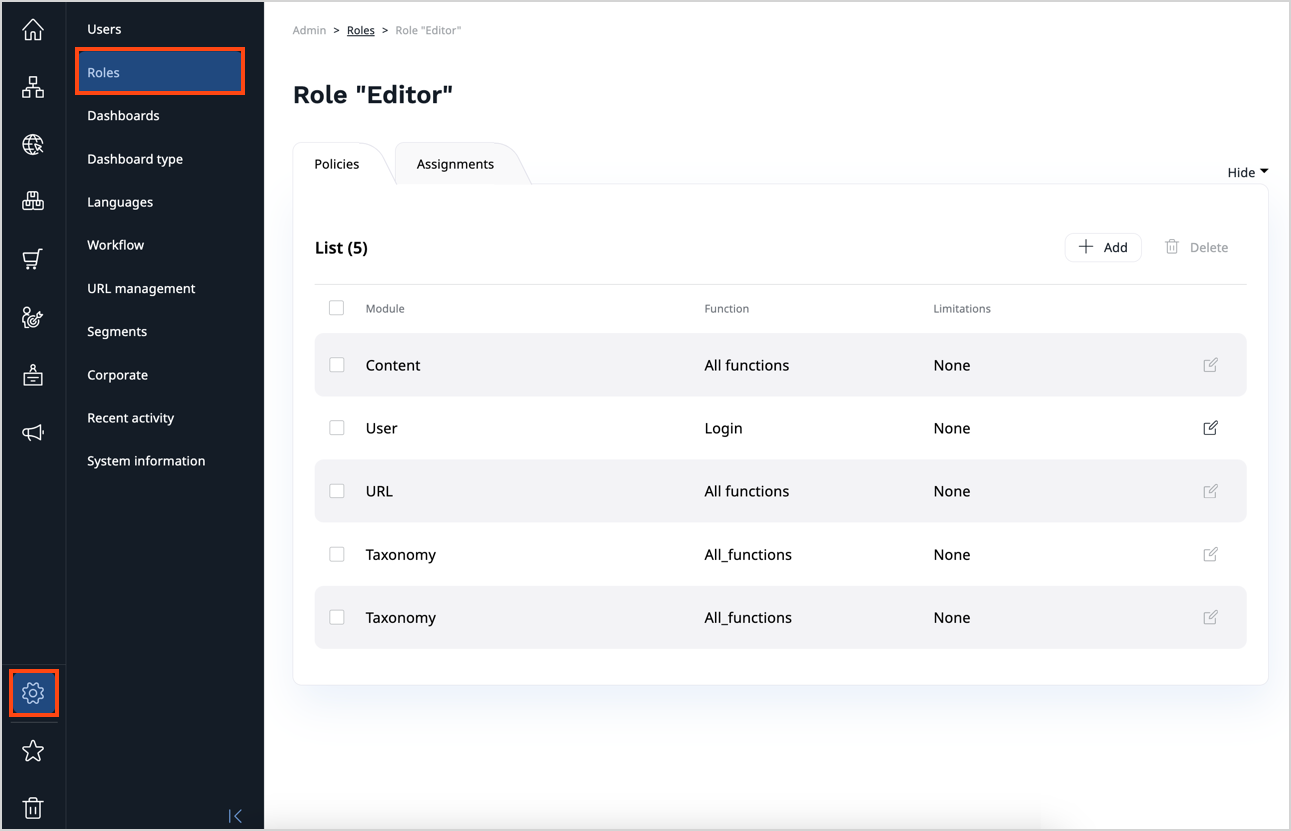Image resolution: width=1291 pixels, height=831 pixels.
Task: Select URL management in the navigation list
Action: coord(140,288)
